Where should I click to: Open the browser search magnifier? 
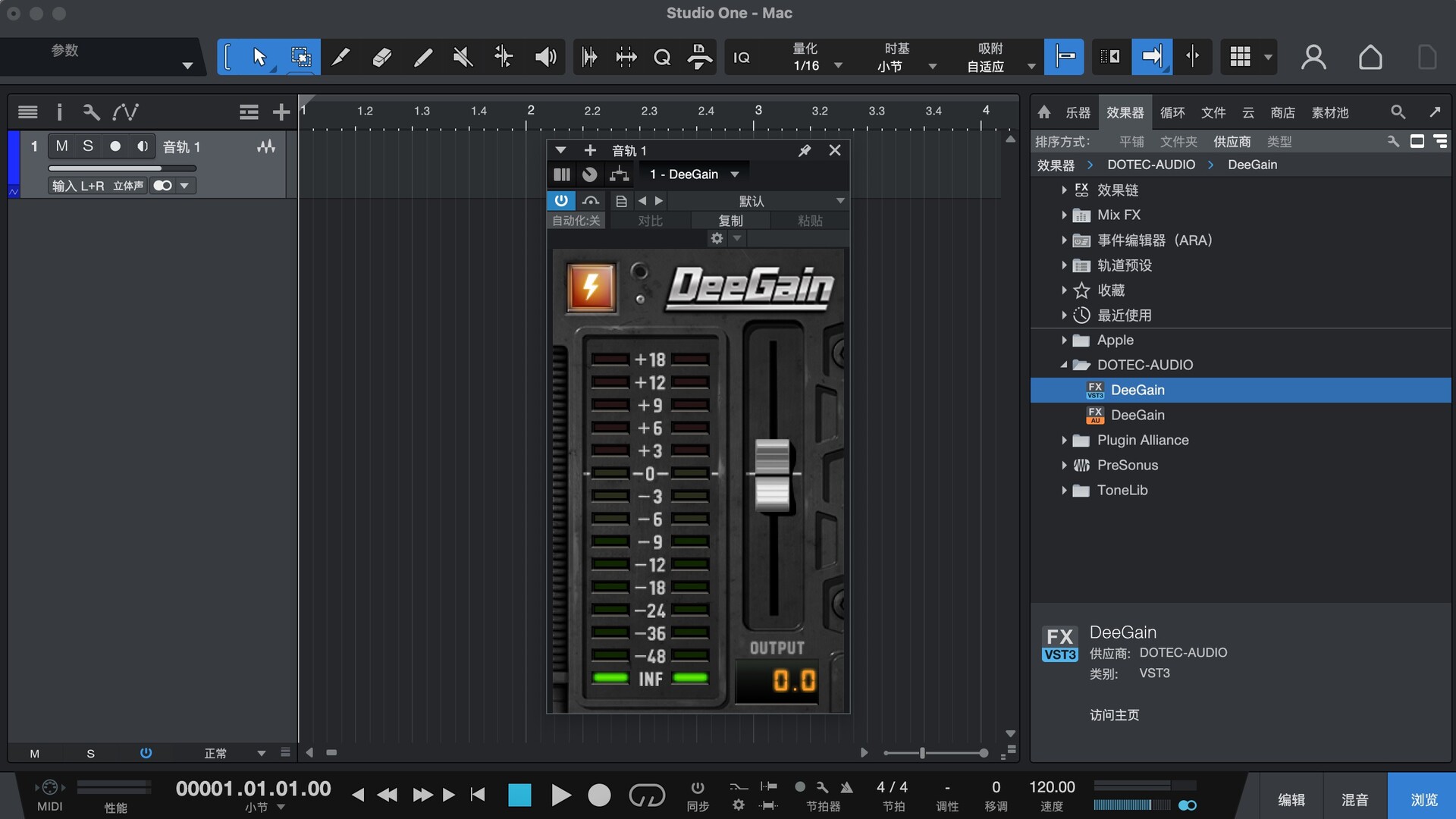click(1398, 112)
